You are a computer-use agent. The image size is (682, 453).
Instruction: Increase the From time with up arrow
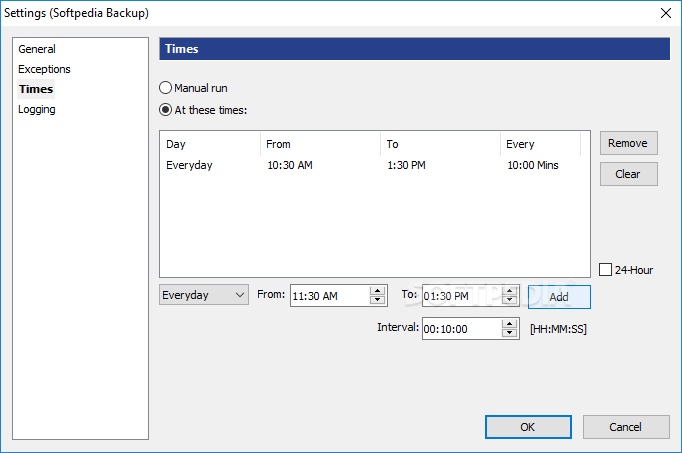tap(378, 291)
